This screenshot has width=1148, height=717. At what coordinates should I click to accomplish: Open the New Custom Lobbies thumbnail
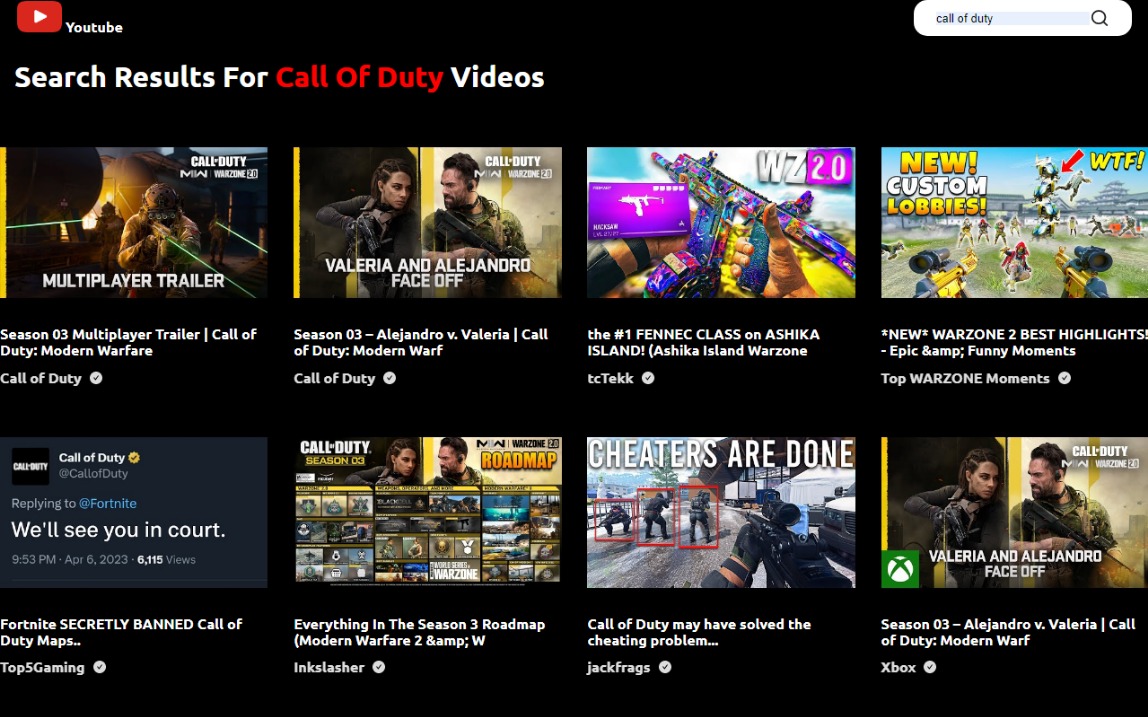1014,223
